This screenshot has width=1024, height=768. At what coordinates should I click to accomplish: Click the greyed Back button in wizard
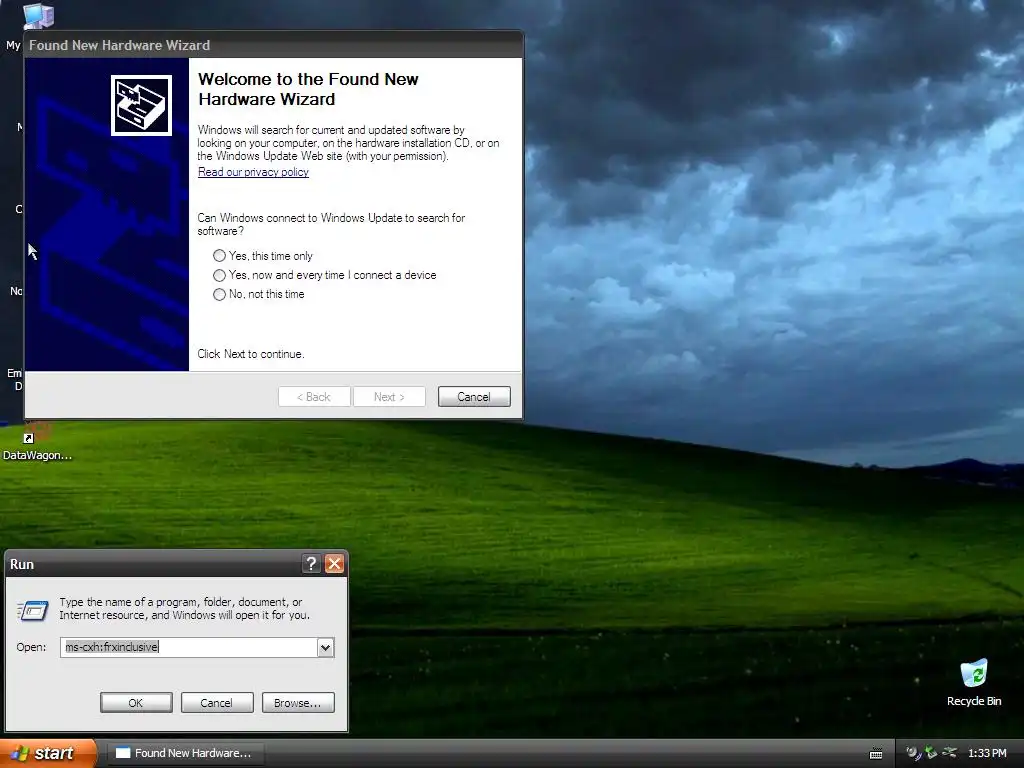coord(314,396)
